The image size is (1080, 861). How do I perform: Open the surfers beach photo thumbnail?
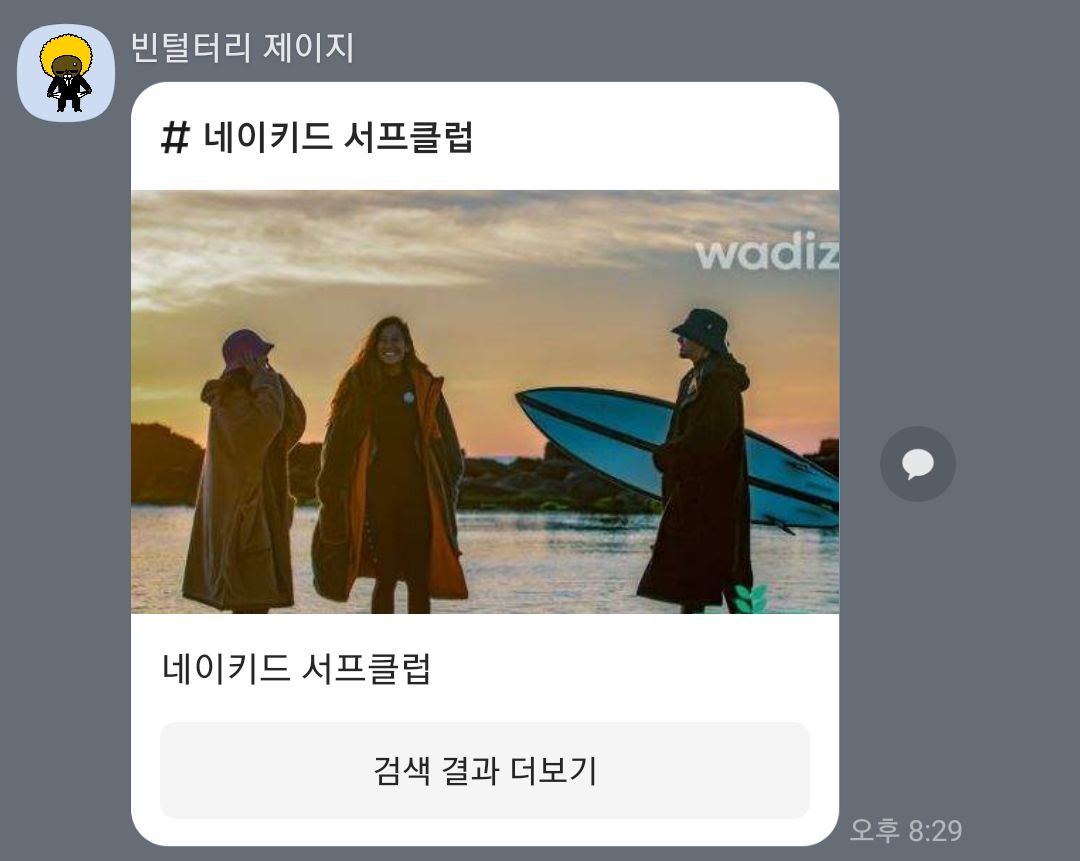tap(485, 402)
